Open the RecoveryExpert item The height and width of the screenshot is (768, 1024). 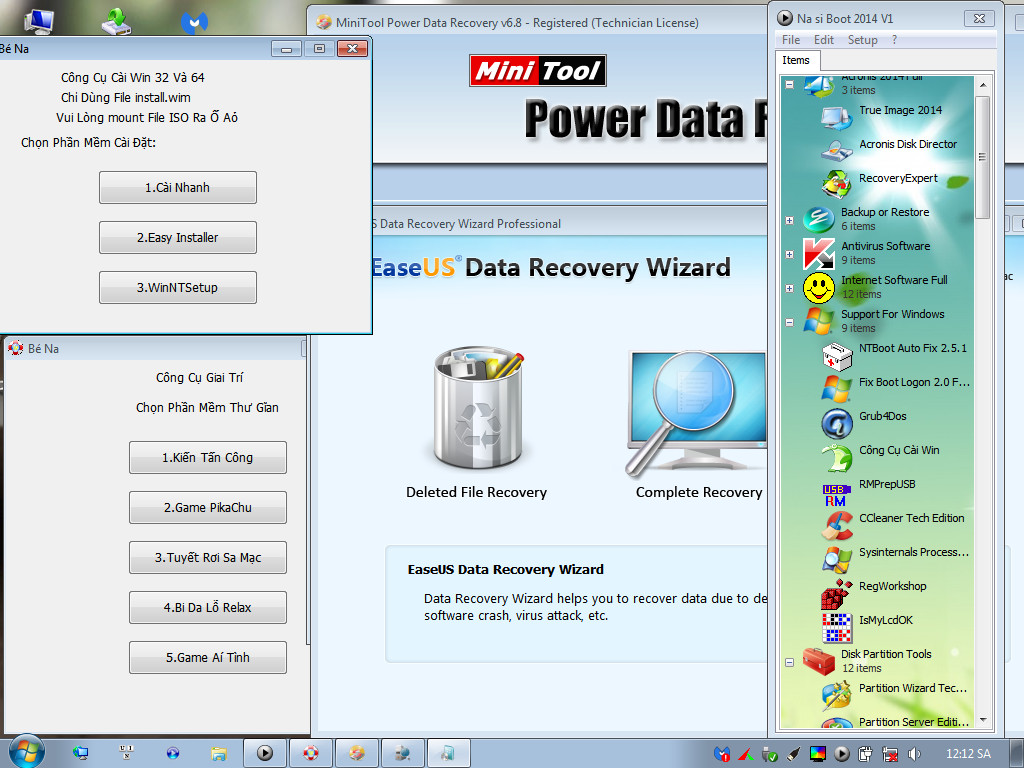(898, 178)
